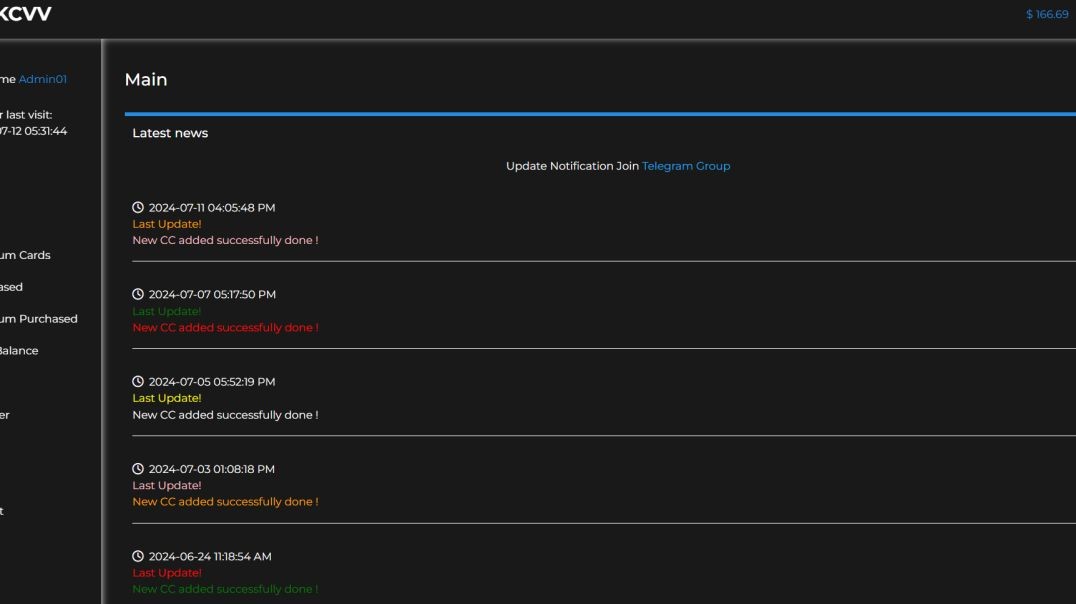The image size is (1076, 604).
Task: Click the clock icon beside 2024-07-07 05:17:50 PM
Action: click(x=138, y=294)
